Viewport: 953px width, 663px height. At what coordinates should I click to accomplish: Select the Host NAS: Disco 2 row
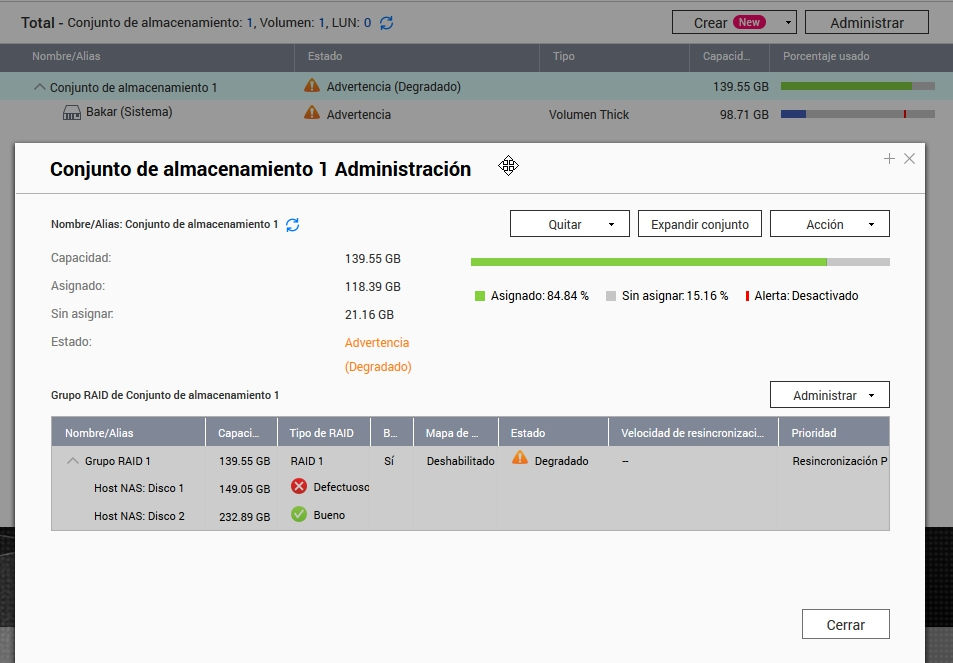[x=139, y=516]
